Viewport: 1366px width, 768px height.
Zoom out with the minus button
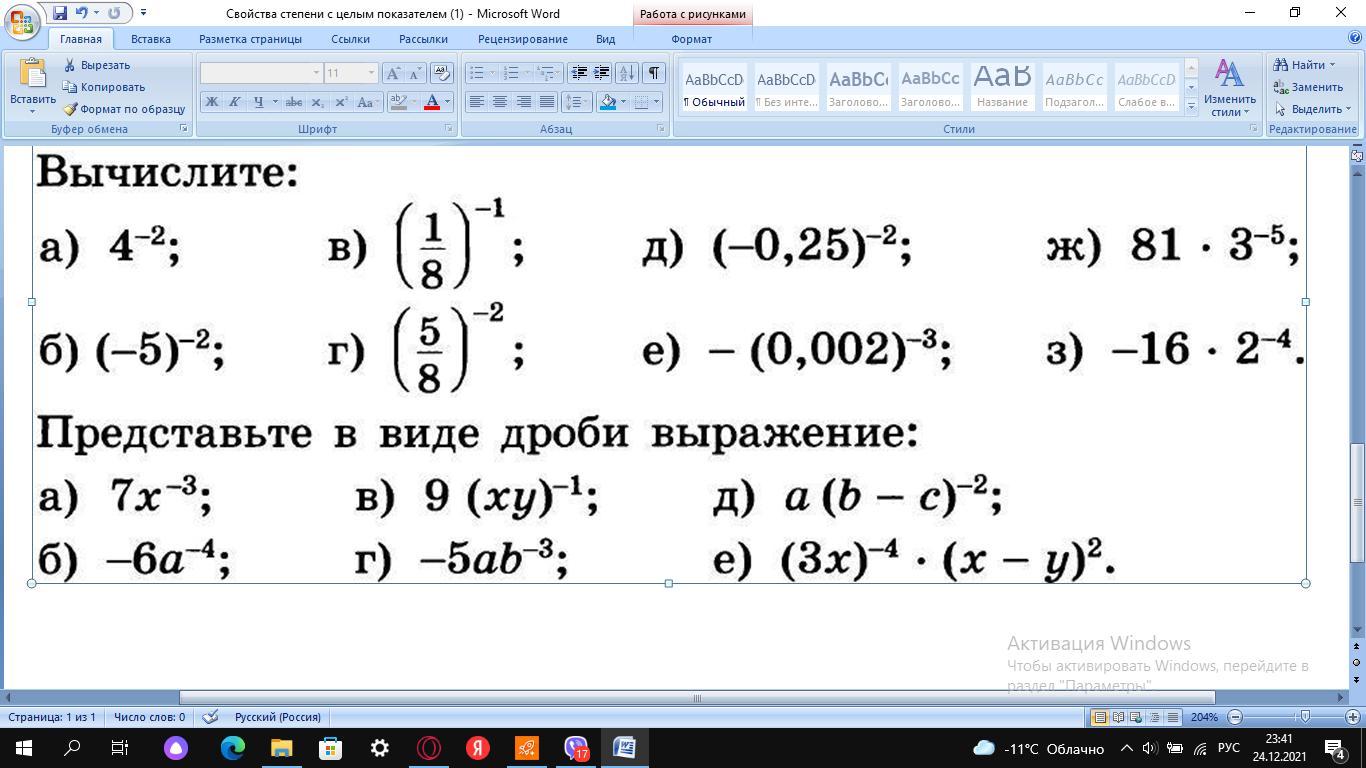tap(1235, 717)
